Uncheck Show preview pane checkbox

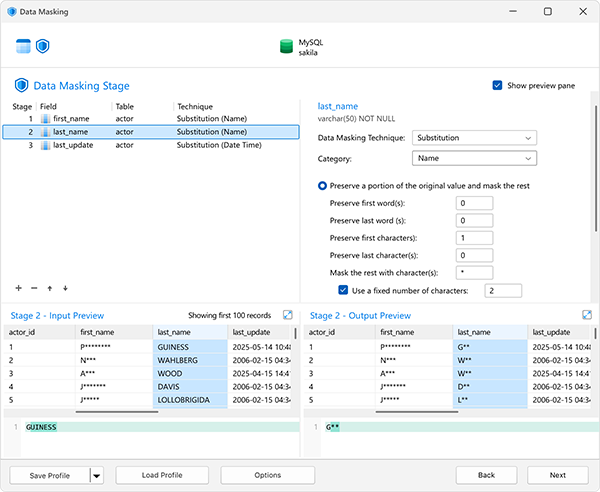click(x=497, y=85)
